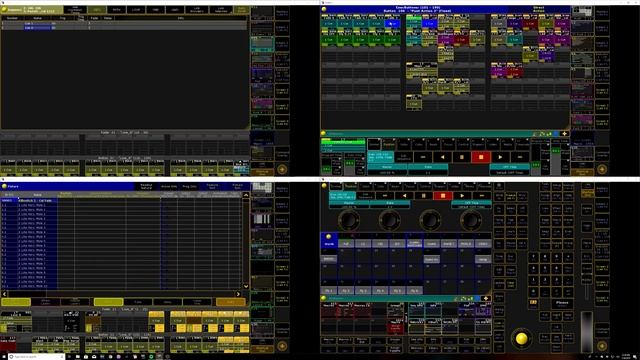Select the Focus preset tab in top-right window
The image size is (640, 360).
(x=448, y=144)
